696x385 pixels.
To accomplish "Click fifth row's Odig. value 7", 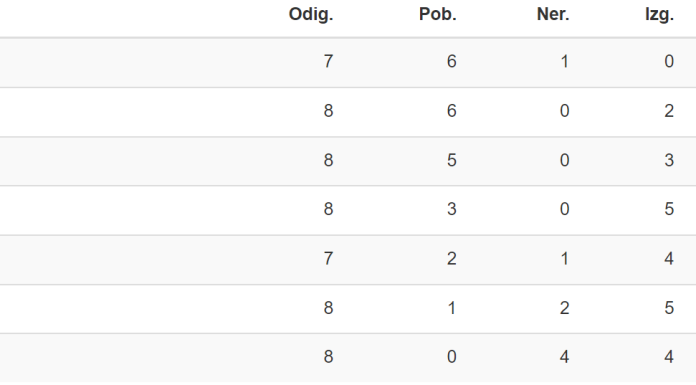I will [328, 258].
